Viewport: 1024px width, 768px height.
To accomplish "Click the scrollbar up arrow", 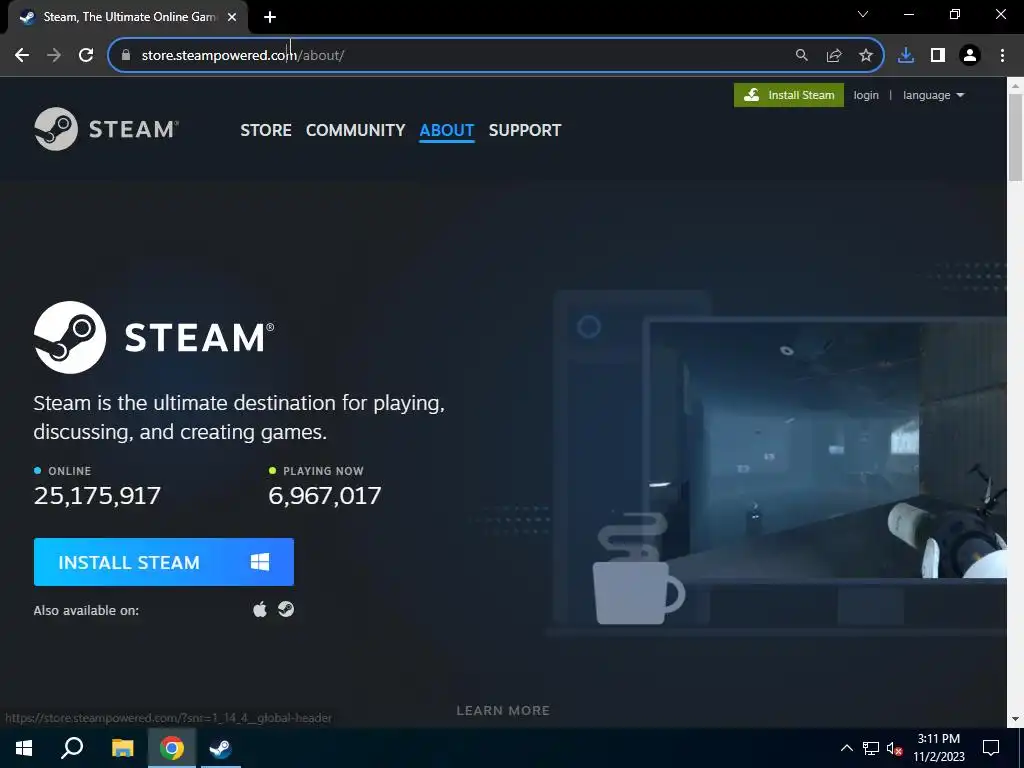I will coord(1016,85).
